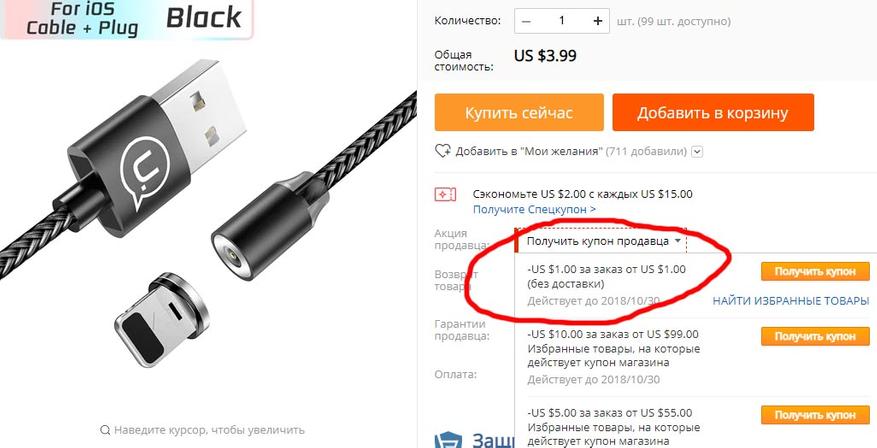Click the US $1.00 coupon description text

tap(606, 276)
